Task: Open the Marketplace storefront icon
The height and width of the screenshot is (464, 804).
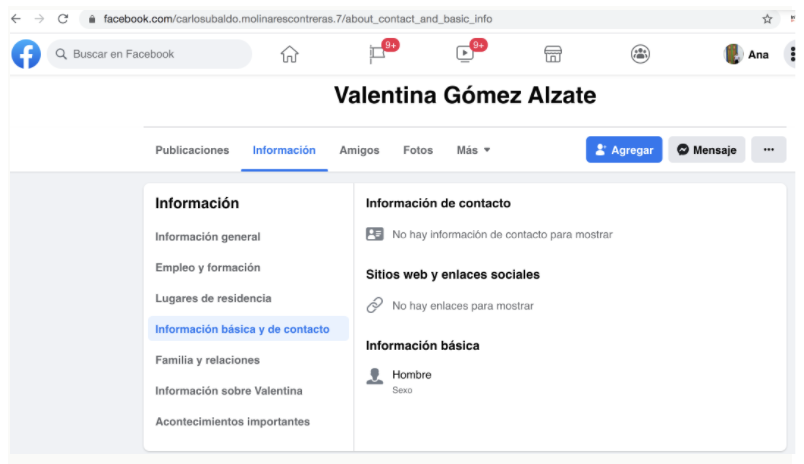Action: [x=553, y=54]
